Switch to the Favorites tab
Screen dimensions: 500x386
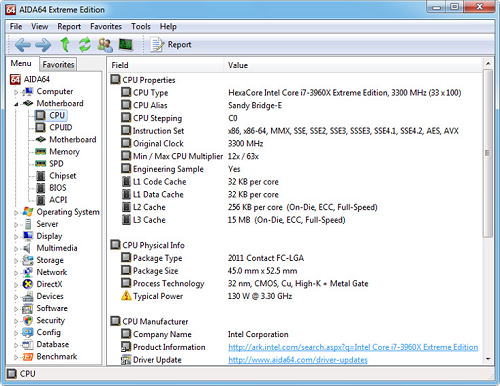(58, 64)
